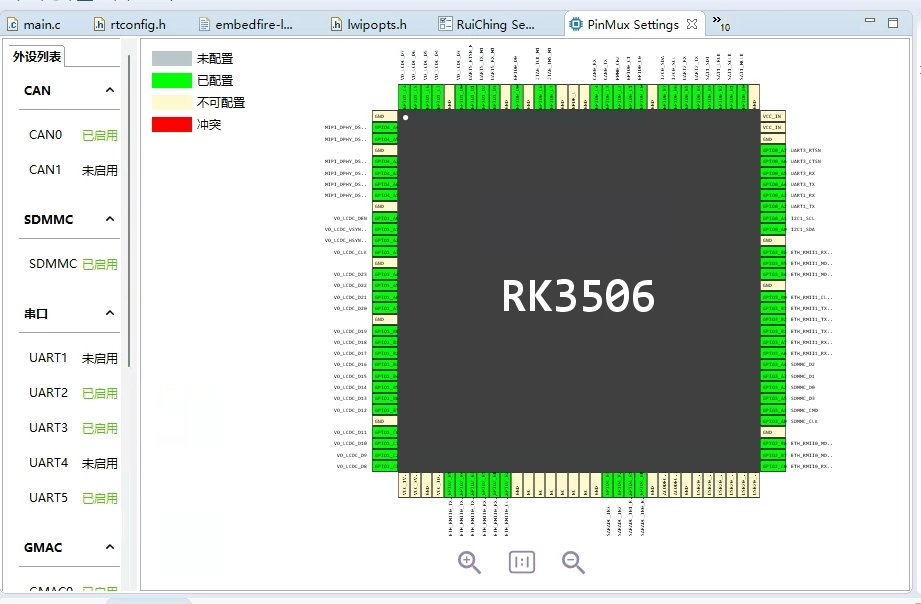
Task: Click the rtconfig.h header file icon
Action: coord(100,25)
